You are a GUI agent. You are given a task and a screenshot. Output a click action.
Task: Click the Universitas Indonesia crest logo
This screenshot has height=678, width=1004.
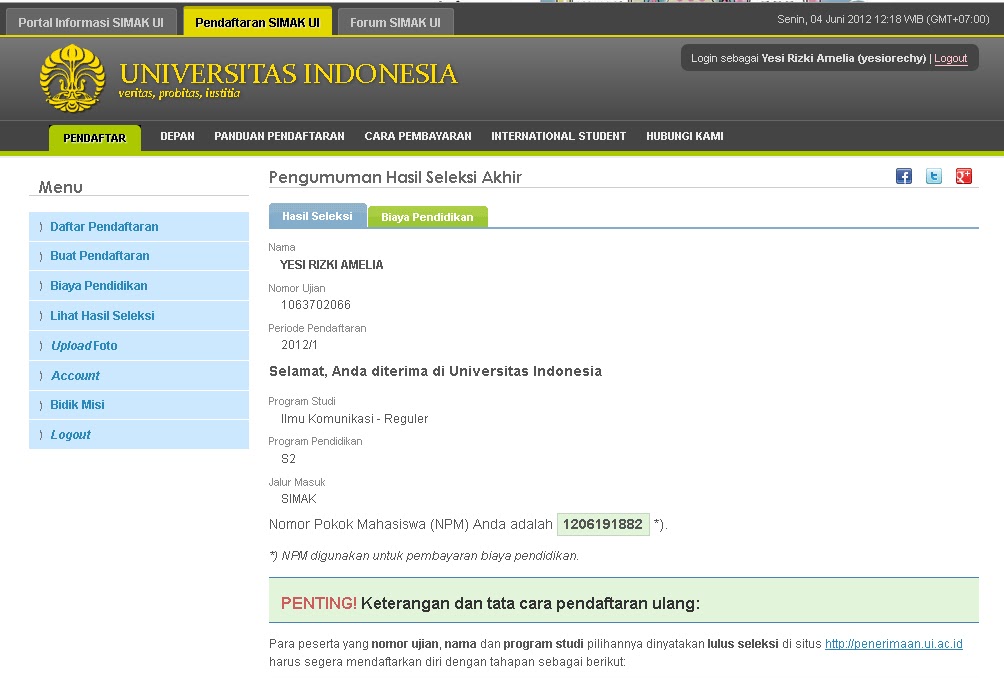tap(72, 78)
